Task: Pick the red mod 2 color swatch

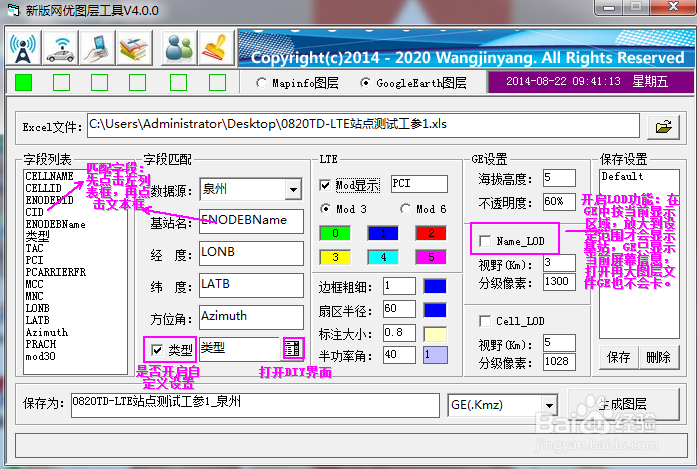Action: (x=431, y=233)
